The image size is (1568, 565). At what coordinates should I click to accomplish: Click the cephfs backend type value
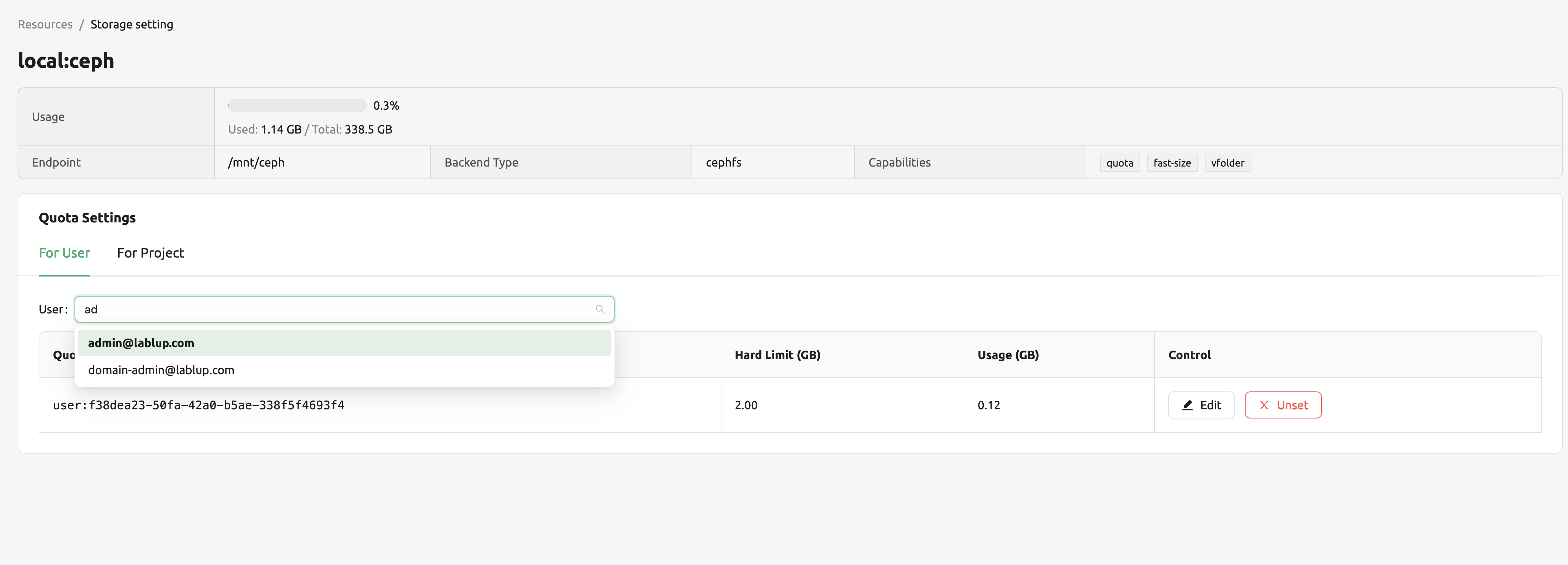[x=723, y=162]
